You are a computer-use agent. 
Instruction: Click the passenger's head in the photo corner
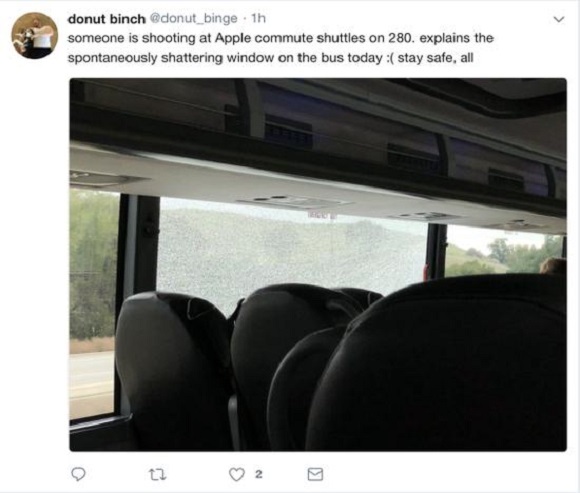click(x=553, y=266)
